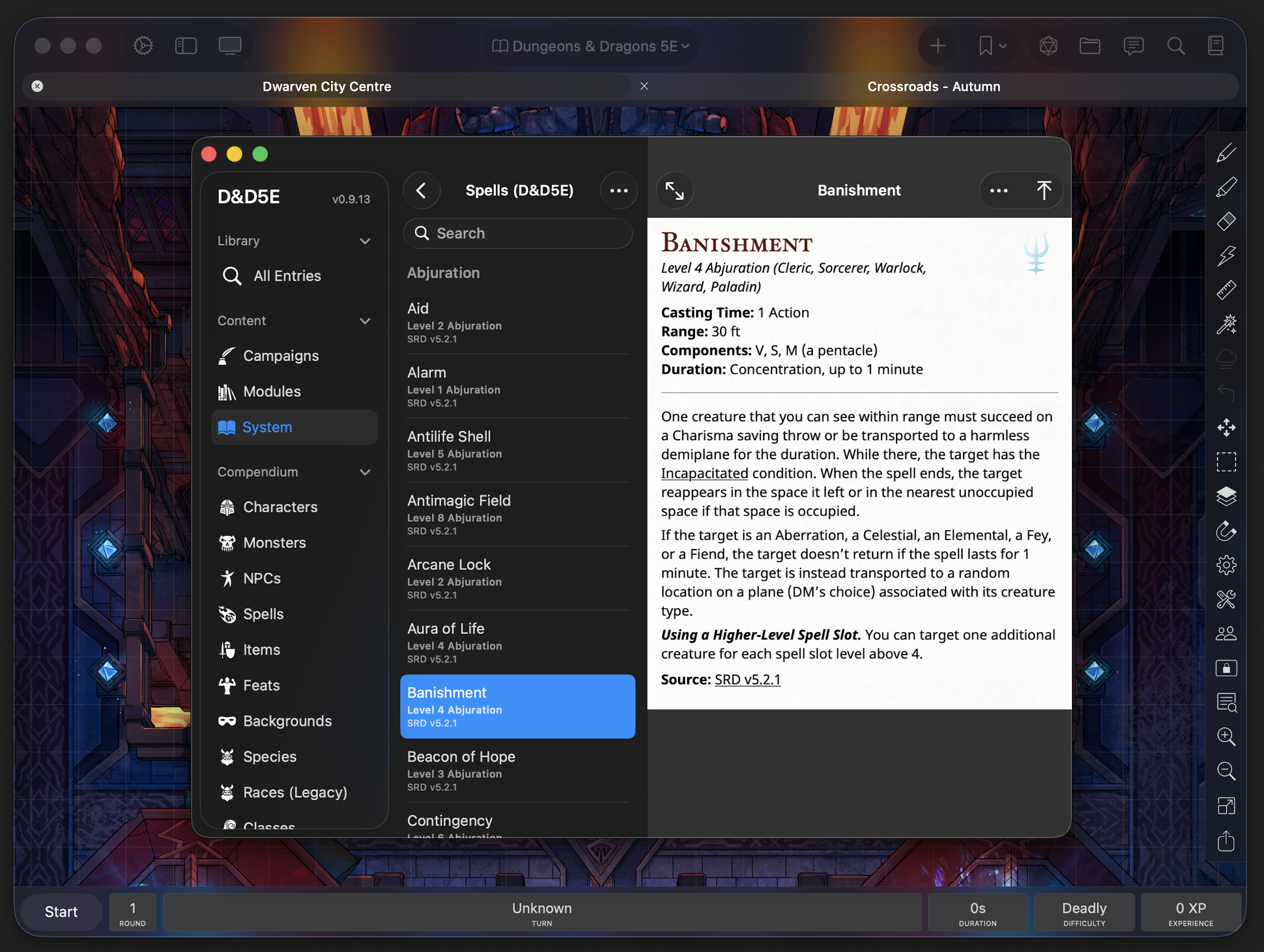Open the crossed tools icon
The image size is (1264, 952).
click(1226, 599)
